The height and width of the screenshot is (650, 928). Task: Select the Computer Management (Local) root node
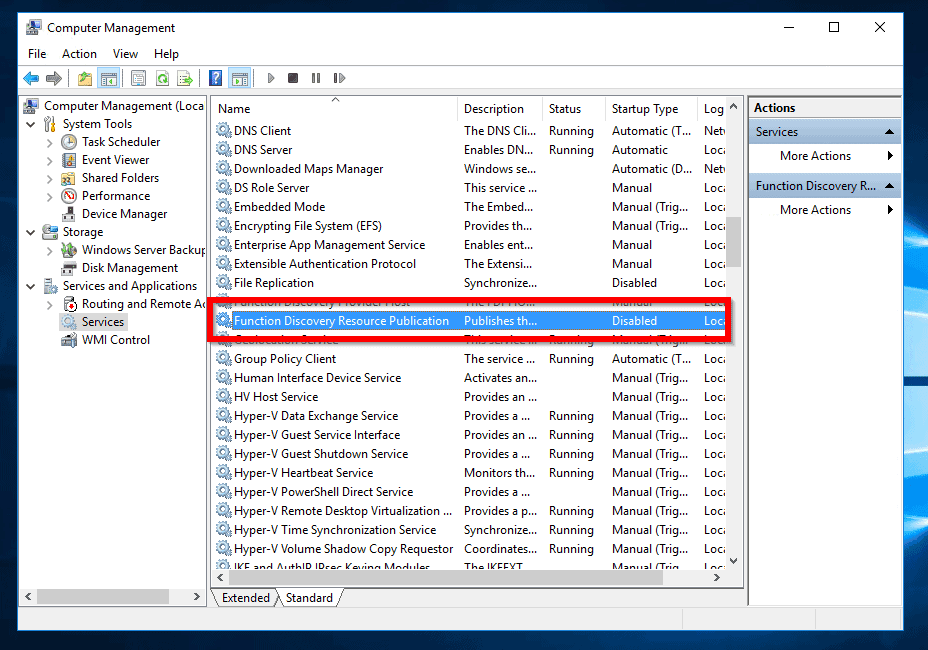pyautogui.click(x=124, y=106)
